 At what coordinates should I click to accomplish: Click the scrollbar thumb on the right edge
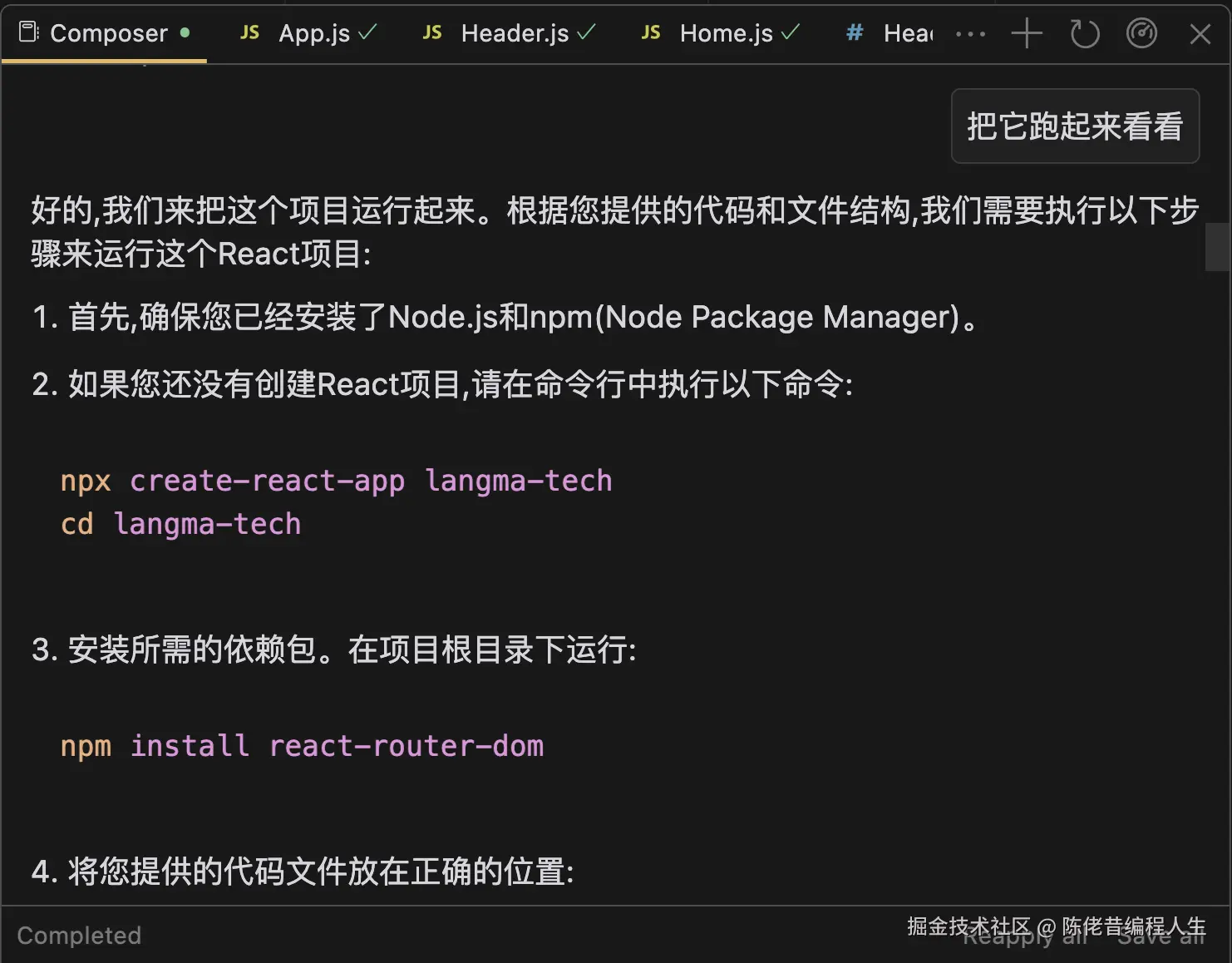click(1216, 247)
